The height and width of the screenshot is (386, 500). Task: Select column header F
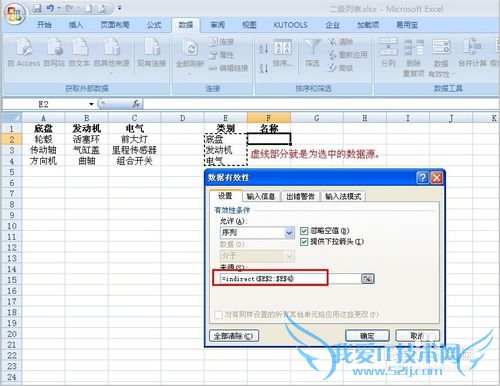pyautogui.click(x=269, y=118)
